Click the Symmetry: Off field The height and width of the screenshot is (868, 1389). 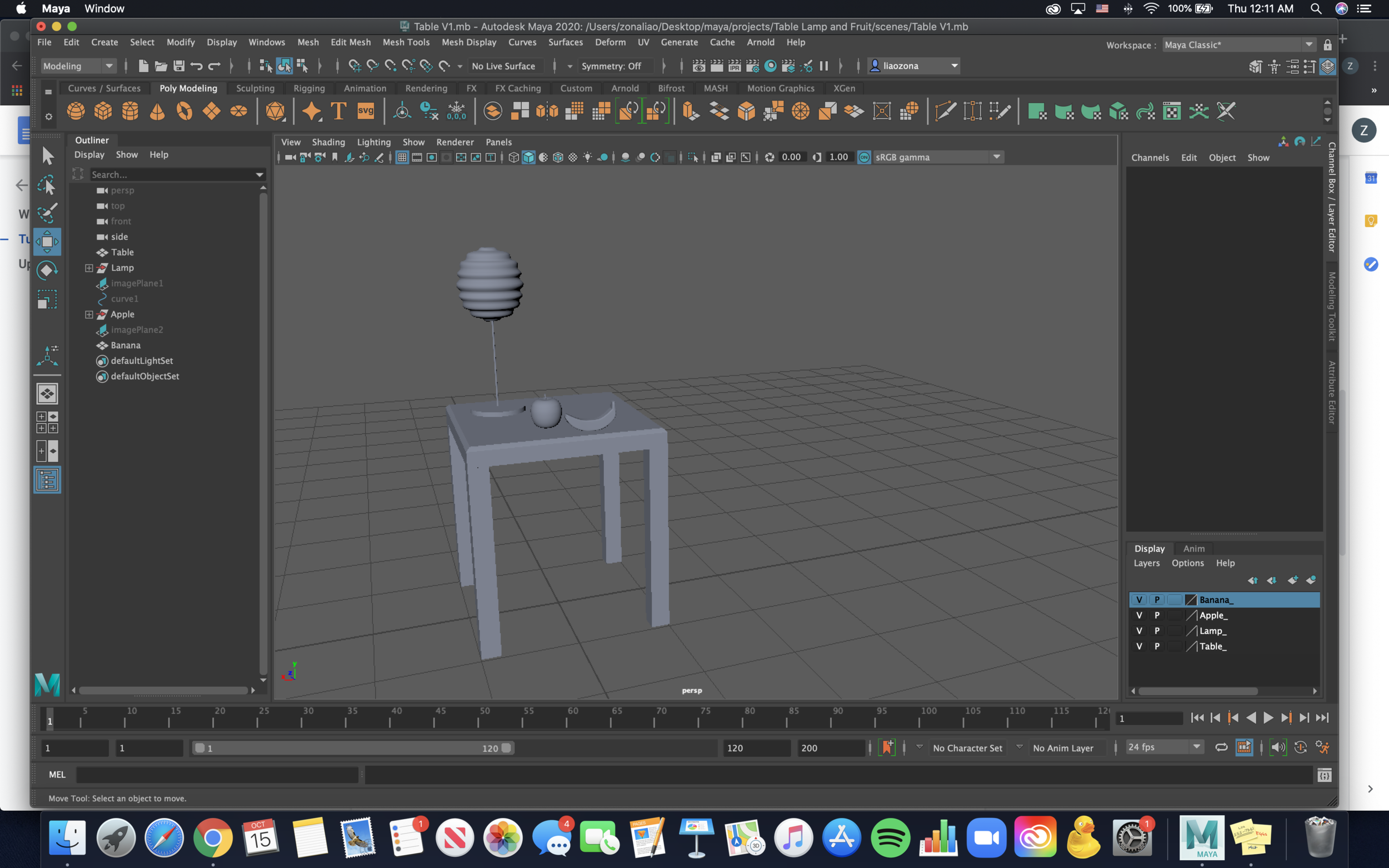[615, 66]
